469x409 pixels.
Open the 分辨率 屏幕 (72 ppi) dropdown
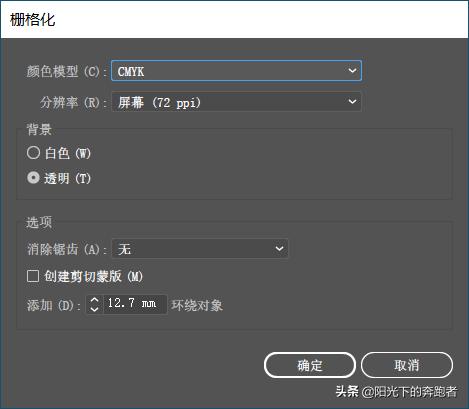[x=236, y=102]
